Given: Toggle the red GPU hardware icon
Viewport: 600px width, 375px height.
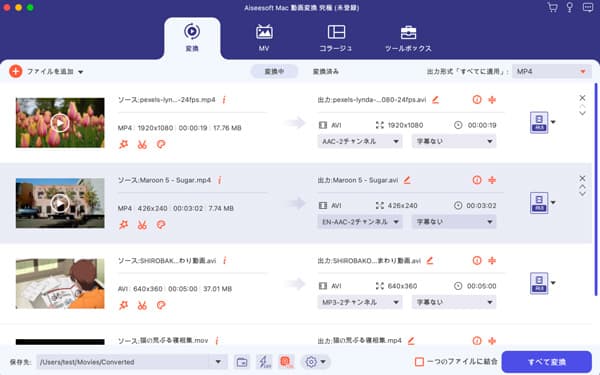Looking at the screenshot, I should click(286, 362).
